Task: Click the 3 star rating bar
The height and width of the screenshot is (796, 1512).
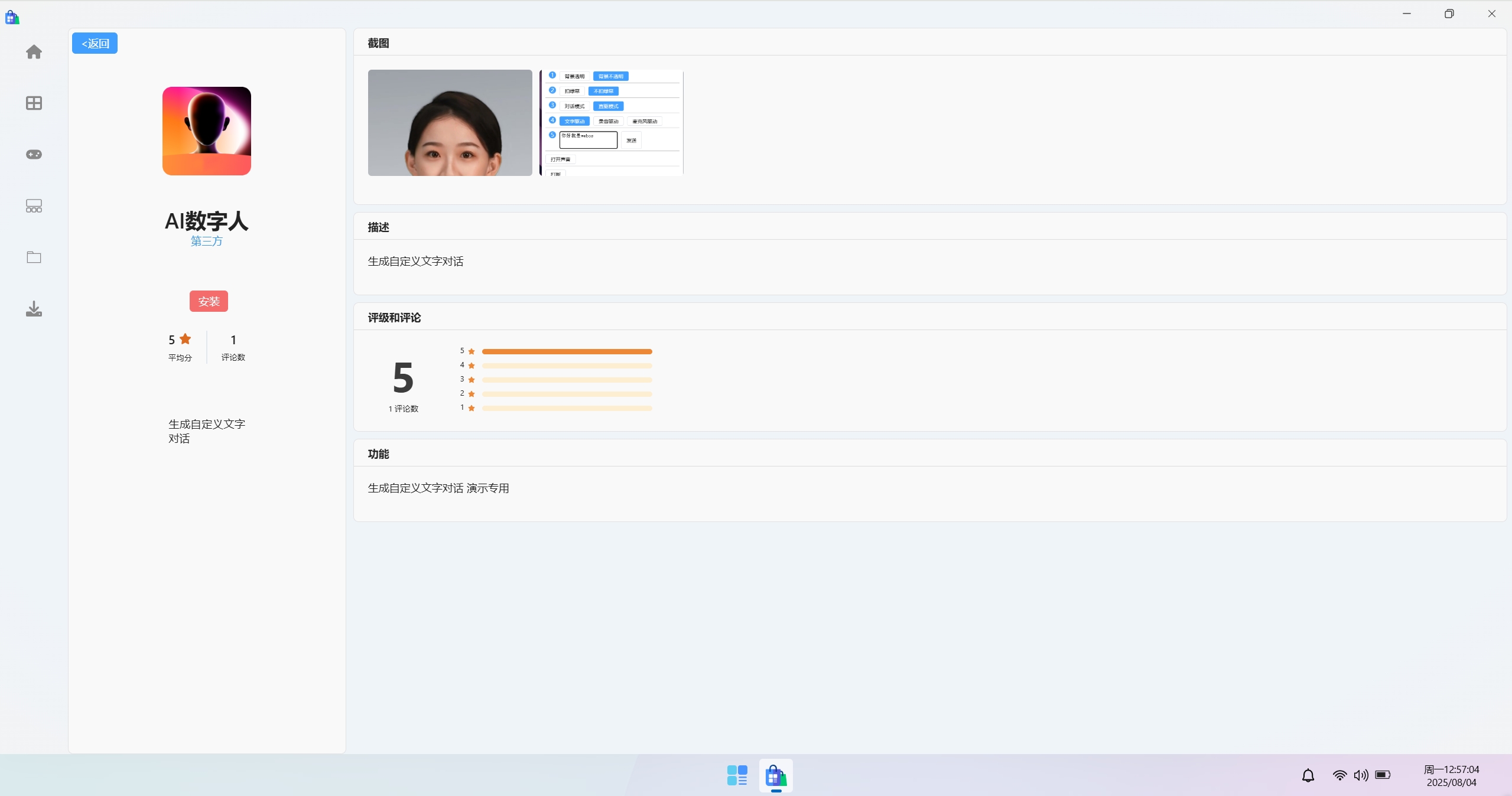Action: [x=567, y=380]
